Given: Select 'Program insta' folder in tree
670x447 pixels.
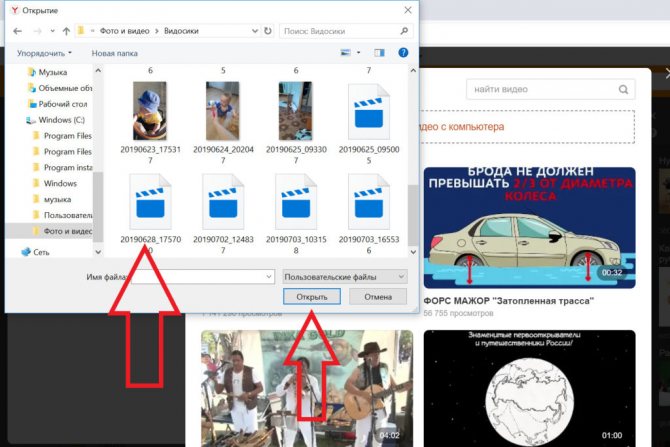Looking at the screenshot, I should [x=62, y=168].
